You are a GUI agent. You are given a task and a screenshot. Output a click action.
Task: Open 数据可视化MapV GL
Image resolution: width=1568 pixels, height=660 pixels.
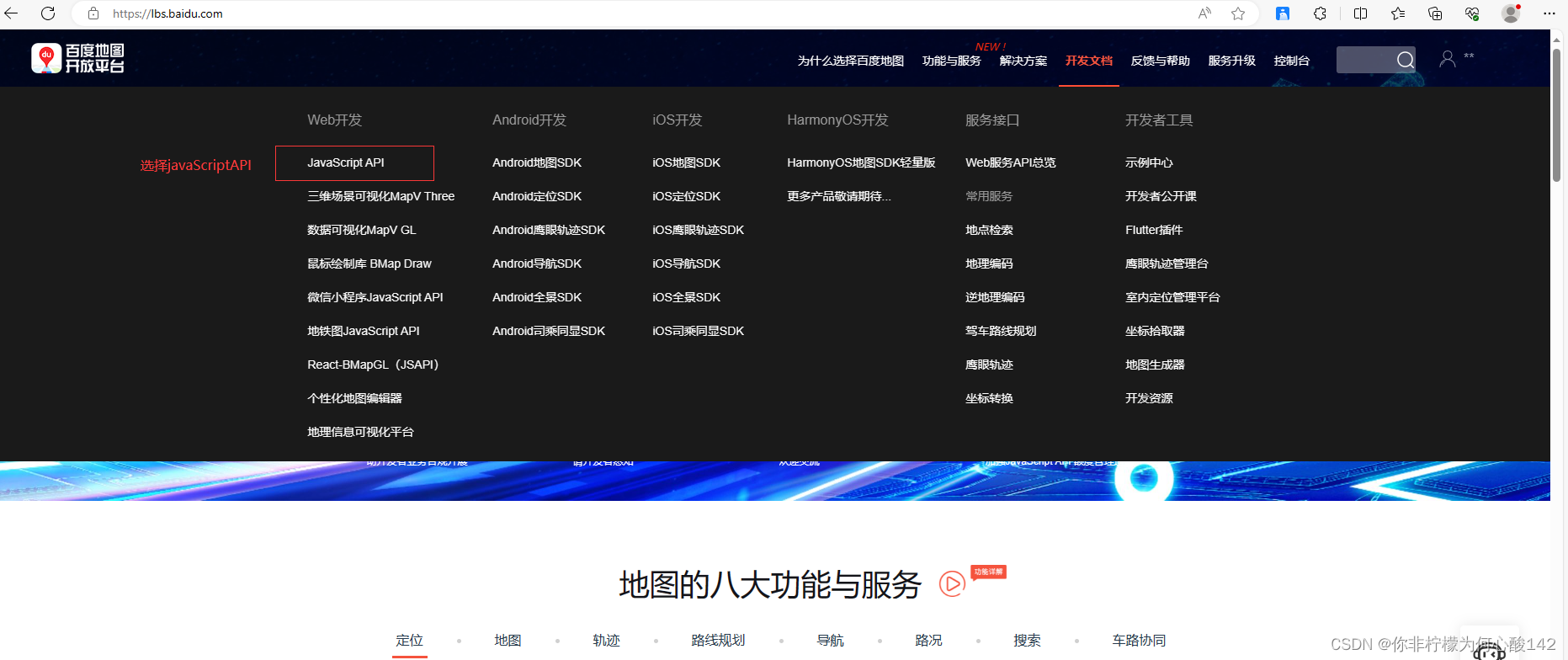pyautogui.click(x=361, y=230)
